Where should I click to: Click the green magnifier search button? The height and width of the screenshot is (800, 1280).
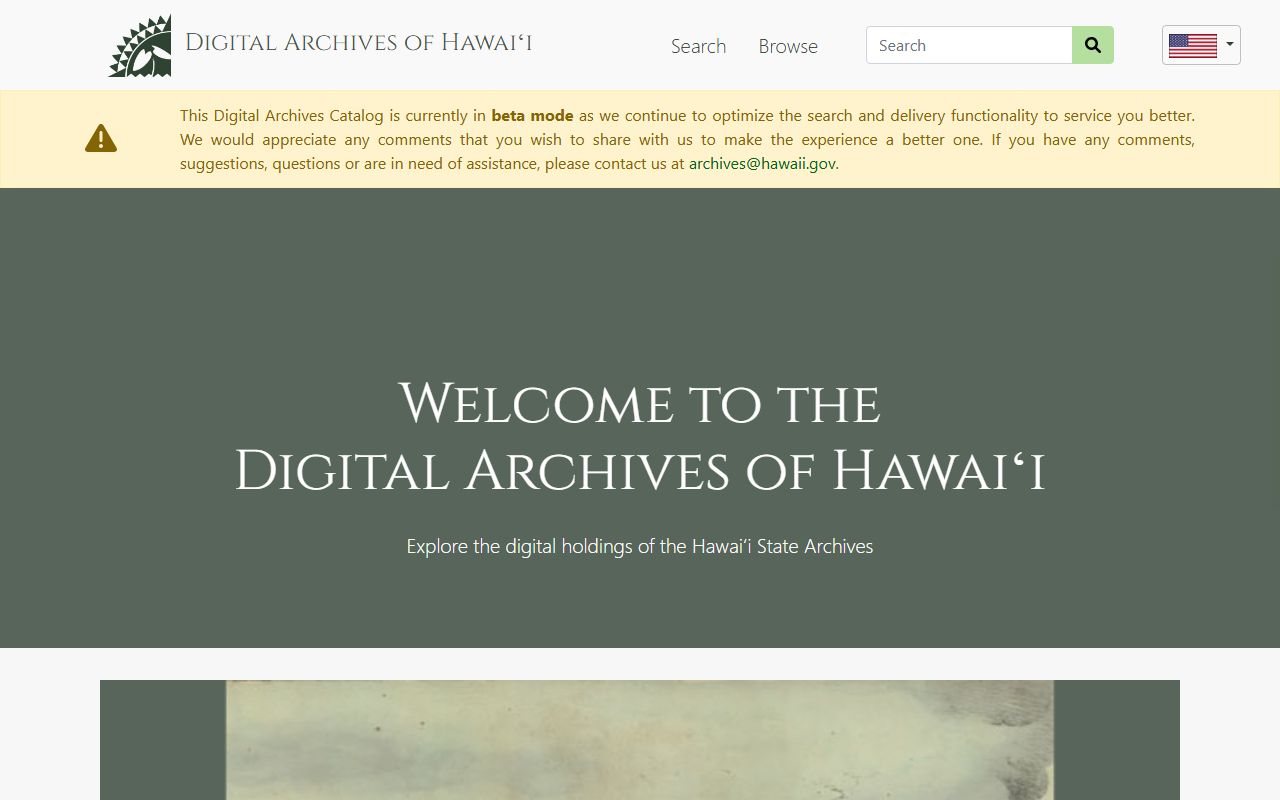(x=1093, y=45)
